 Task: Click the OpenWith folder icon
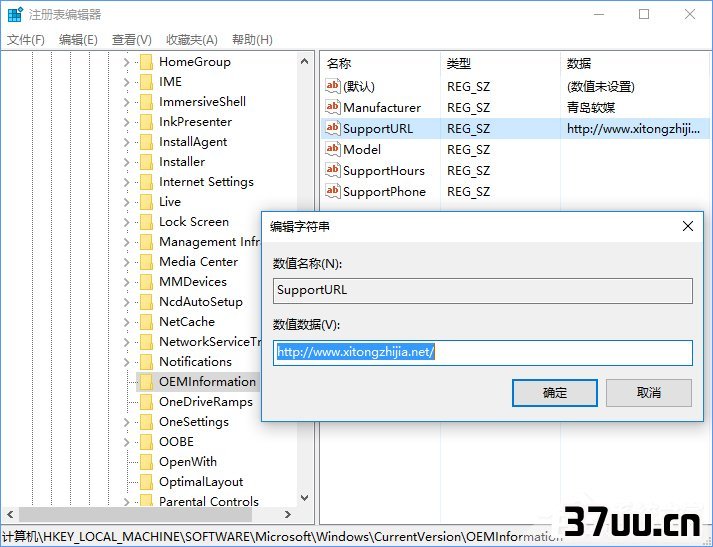tap(146, 462)
